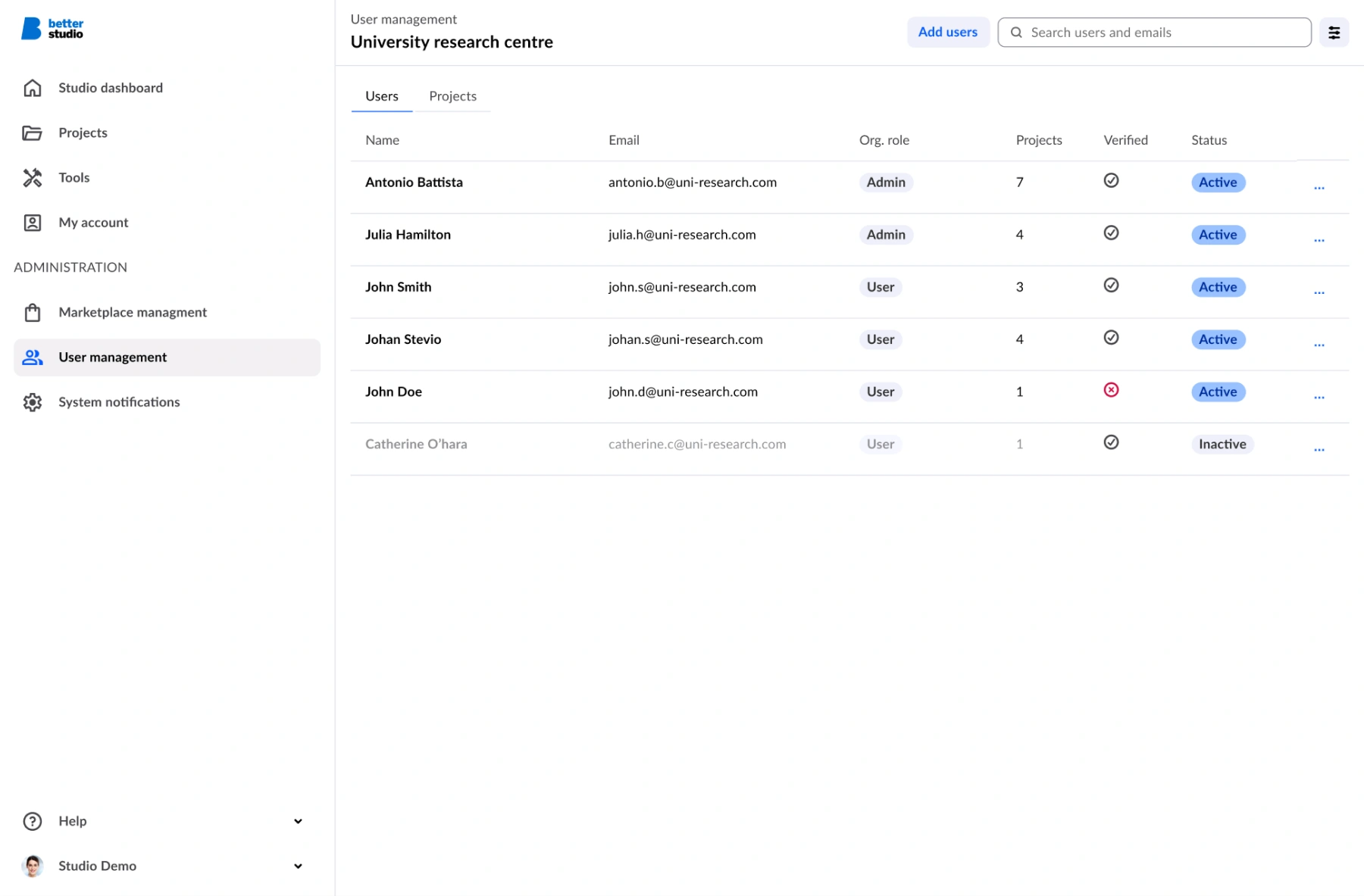Click verified checkmark for Antonio Battista

coord(1111,180)
